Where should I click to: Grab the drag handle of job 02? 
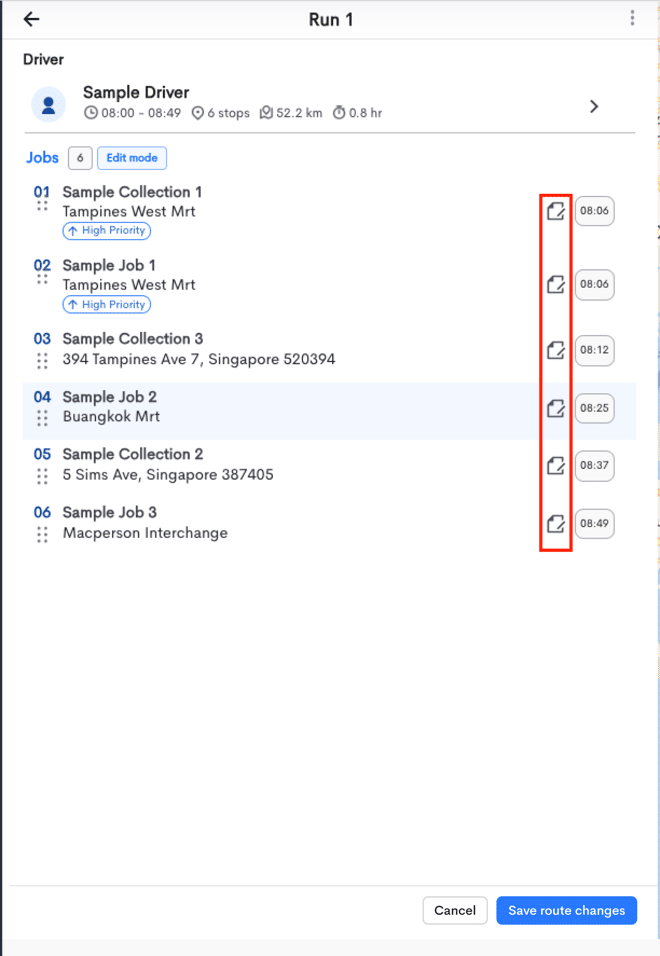coord(42,279)
